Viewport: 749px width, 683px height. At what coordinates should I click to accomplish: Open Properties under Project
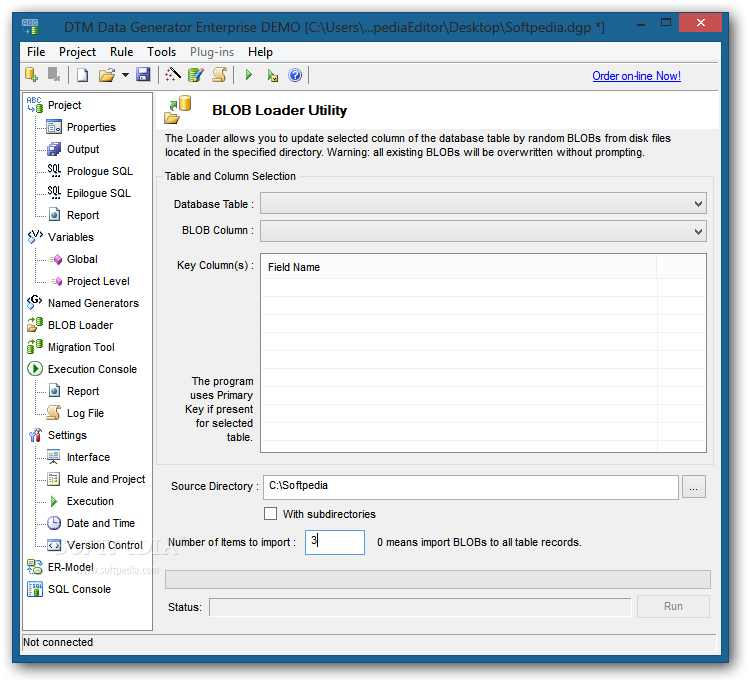(91, 127)
